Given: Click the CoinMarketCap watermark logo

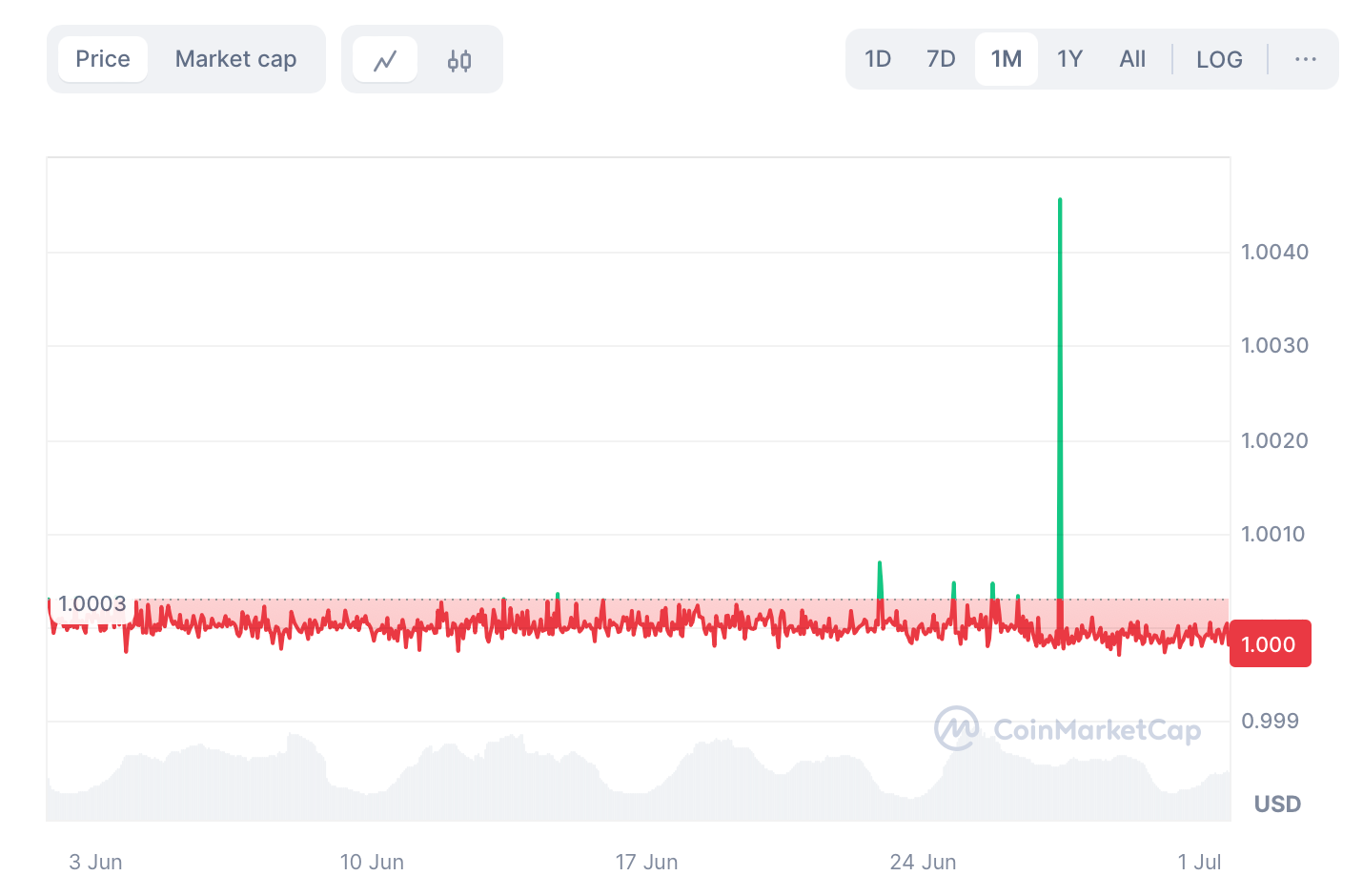Looking at the screenshot, I should [x=956, y=730].
